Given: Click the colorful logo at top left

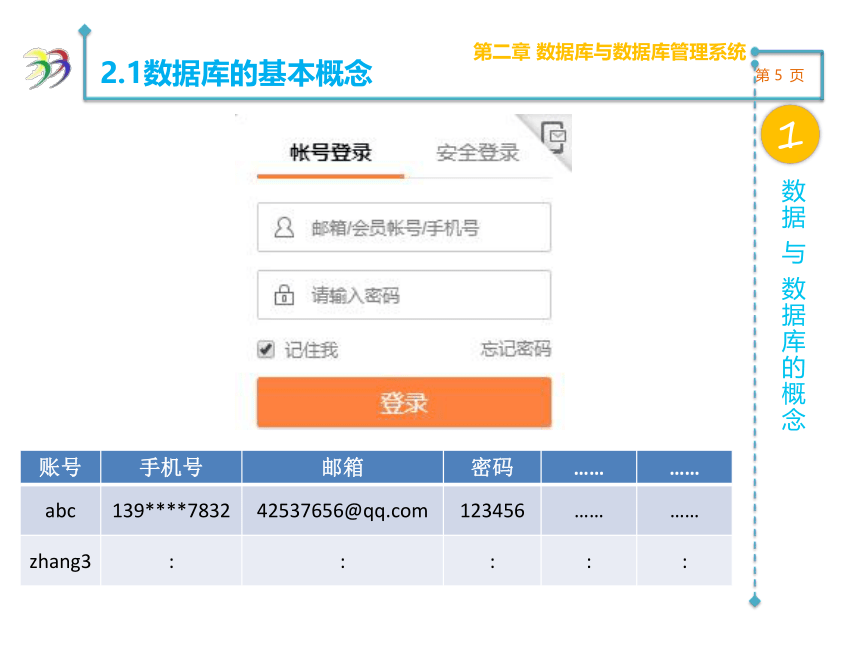Looking at the screenshot, I should point(47,69).
